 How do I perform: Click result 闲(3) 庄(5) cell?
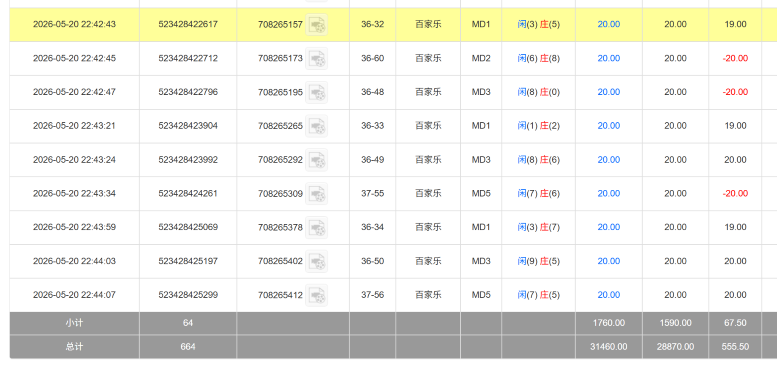[539, 24]
